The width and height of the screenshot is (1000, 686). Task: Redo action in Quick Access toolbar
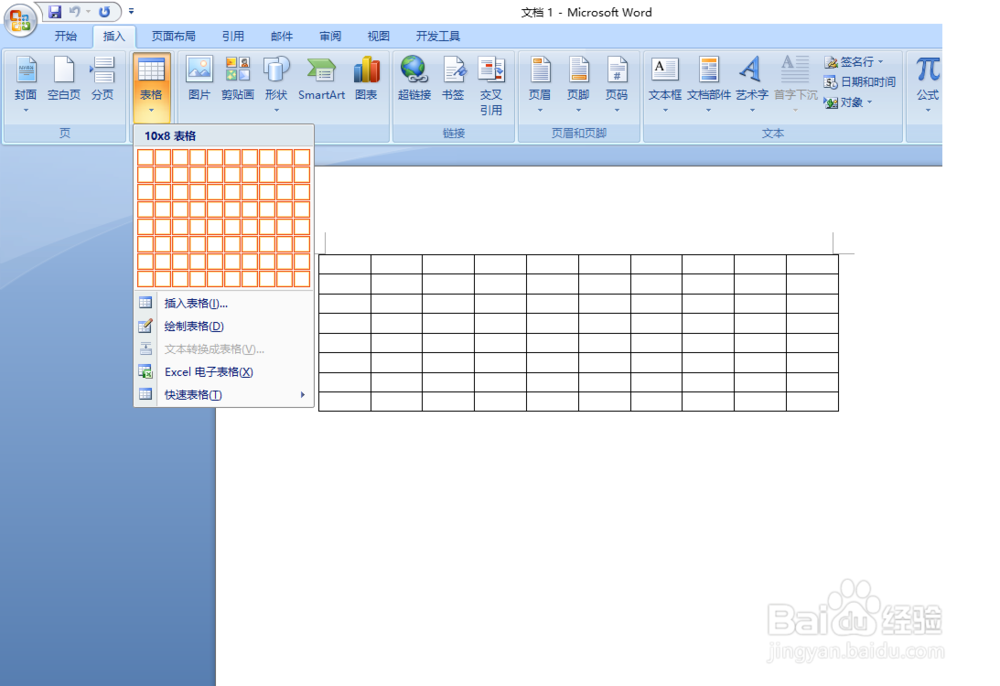point(104,11)
